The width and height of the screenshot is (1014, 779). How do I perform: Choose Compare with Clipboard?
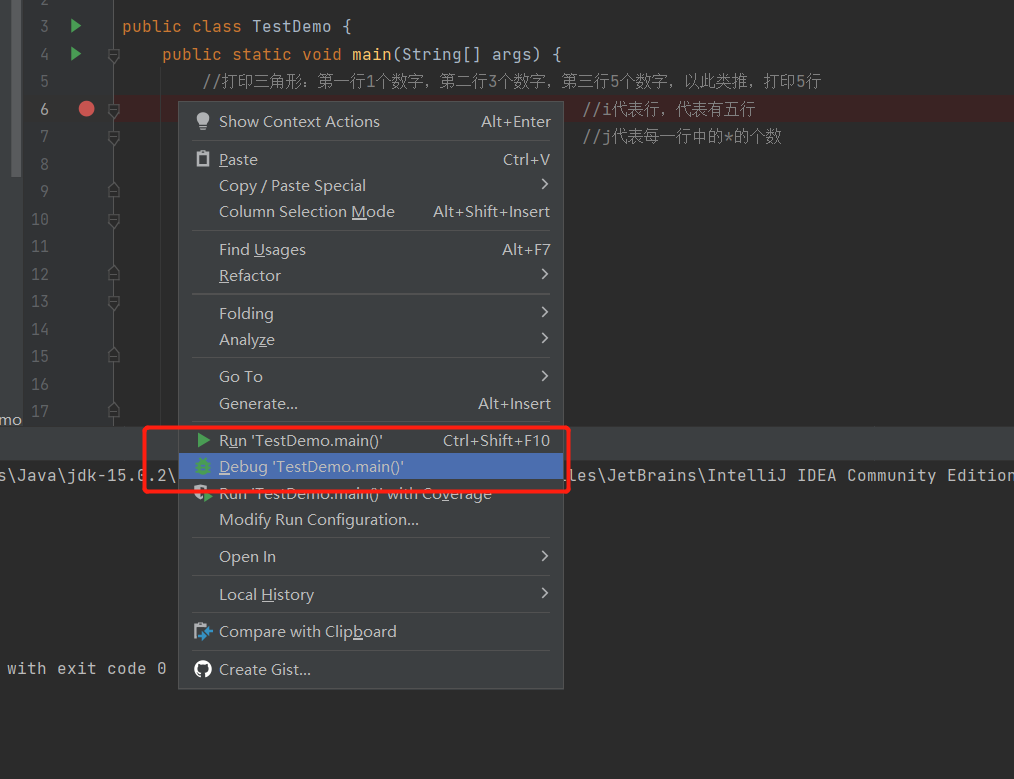tap(371, 632)
